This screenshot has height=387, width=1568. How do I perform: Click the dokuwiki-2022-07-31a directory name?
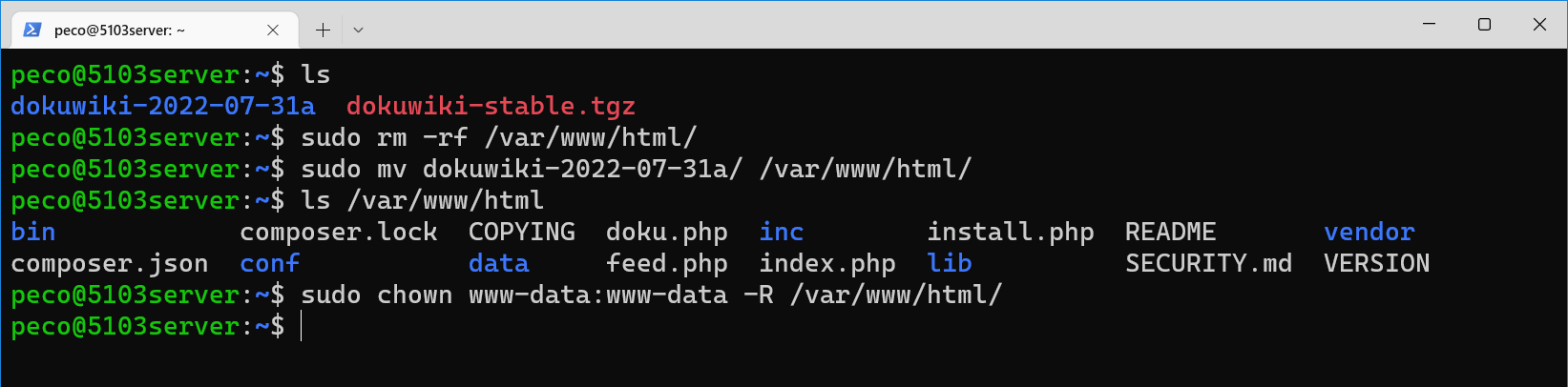(163, 106)
